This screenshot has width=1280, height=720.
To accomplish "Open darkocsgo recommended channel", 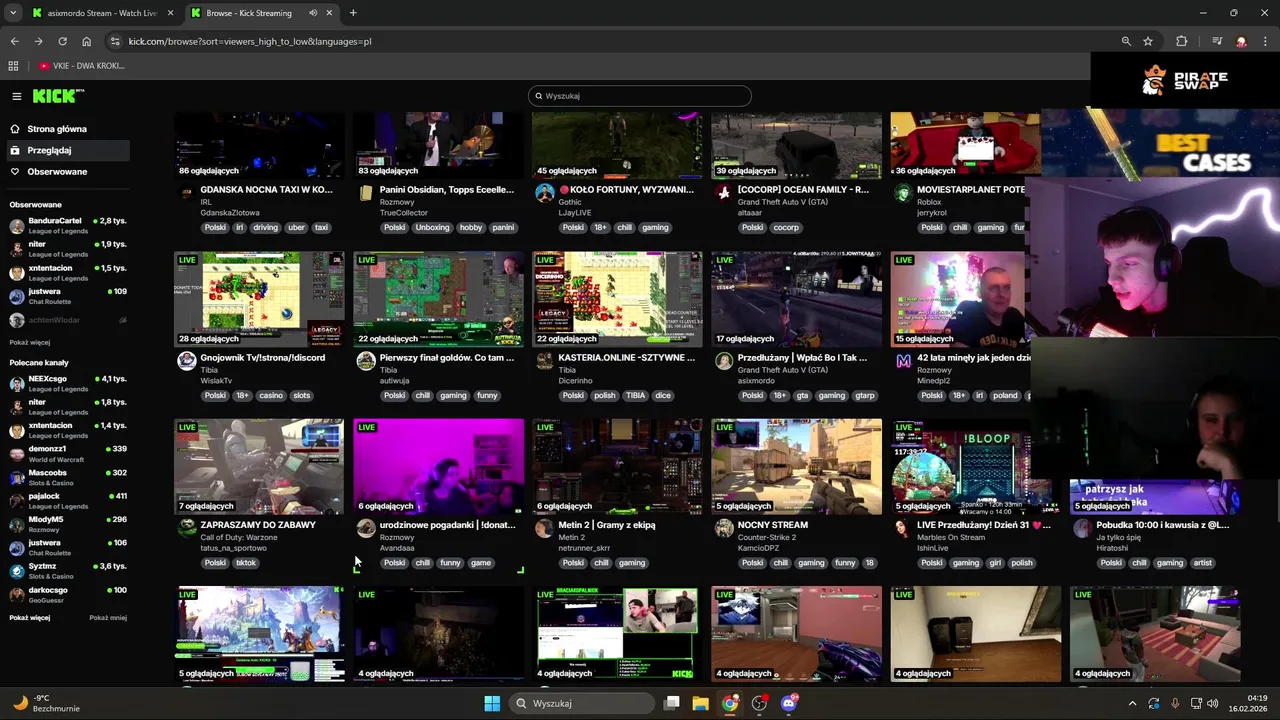I will (67, 594).
